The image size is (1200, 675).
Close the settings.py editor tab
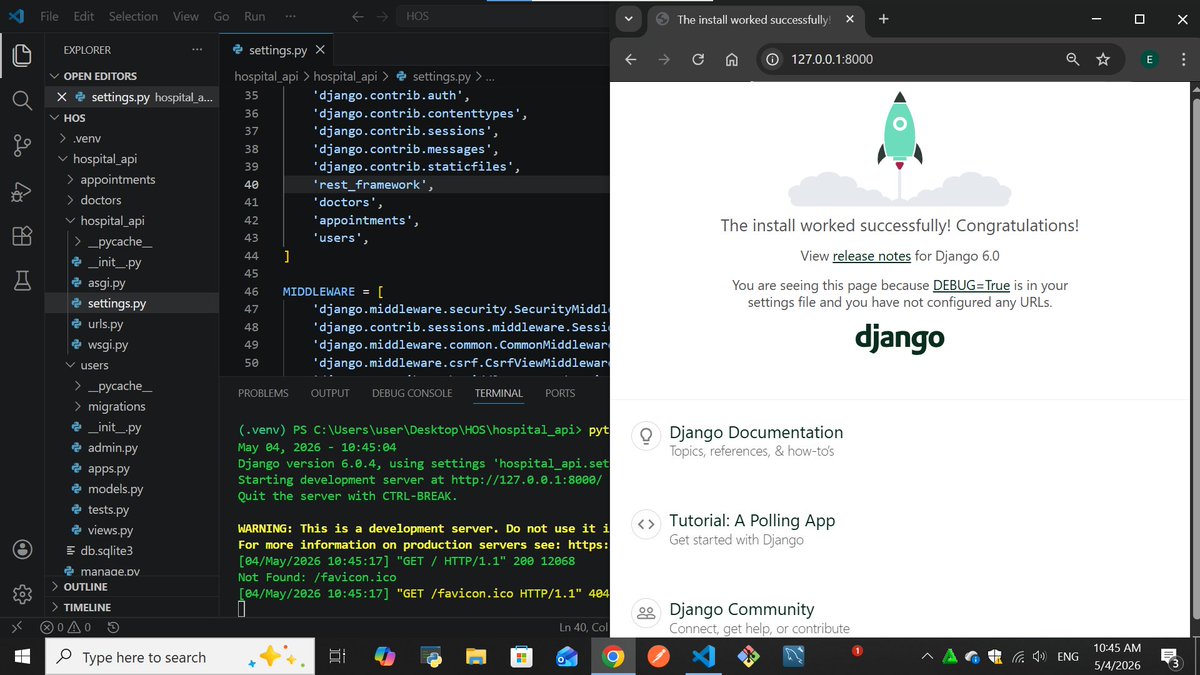pos(320,50)
